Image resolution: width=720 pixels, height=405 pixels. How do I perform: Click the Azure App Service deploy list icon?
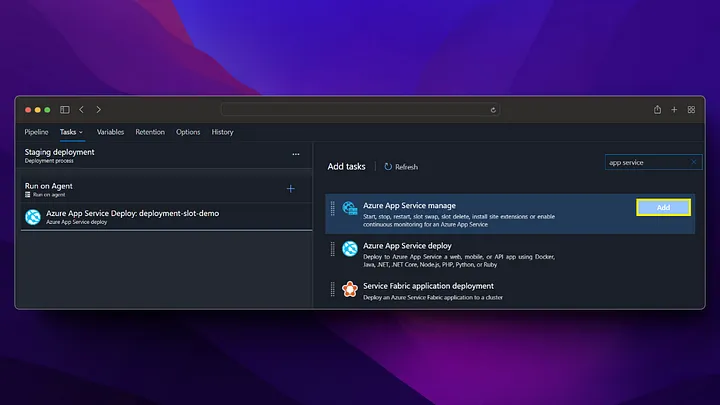pyautogui.click(x=349, y=248)
